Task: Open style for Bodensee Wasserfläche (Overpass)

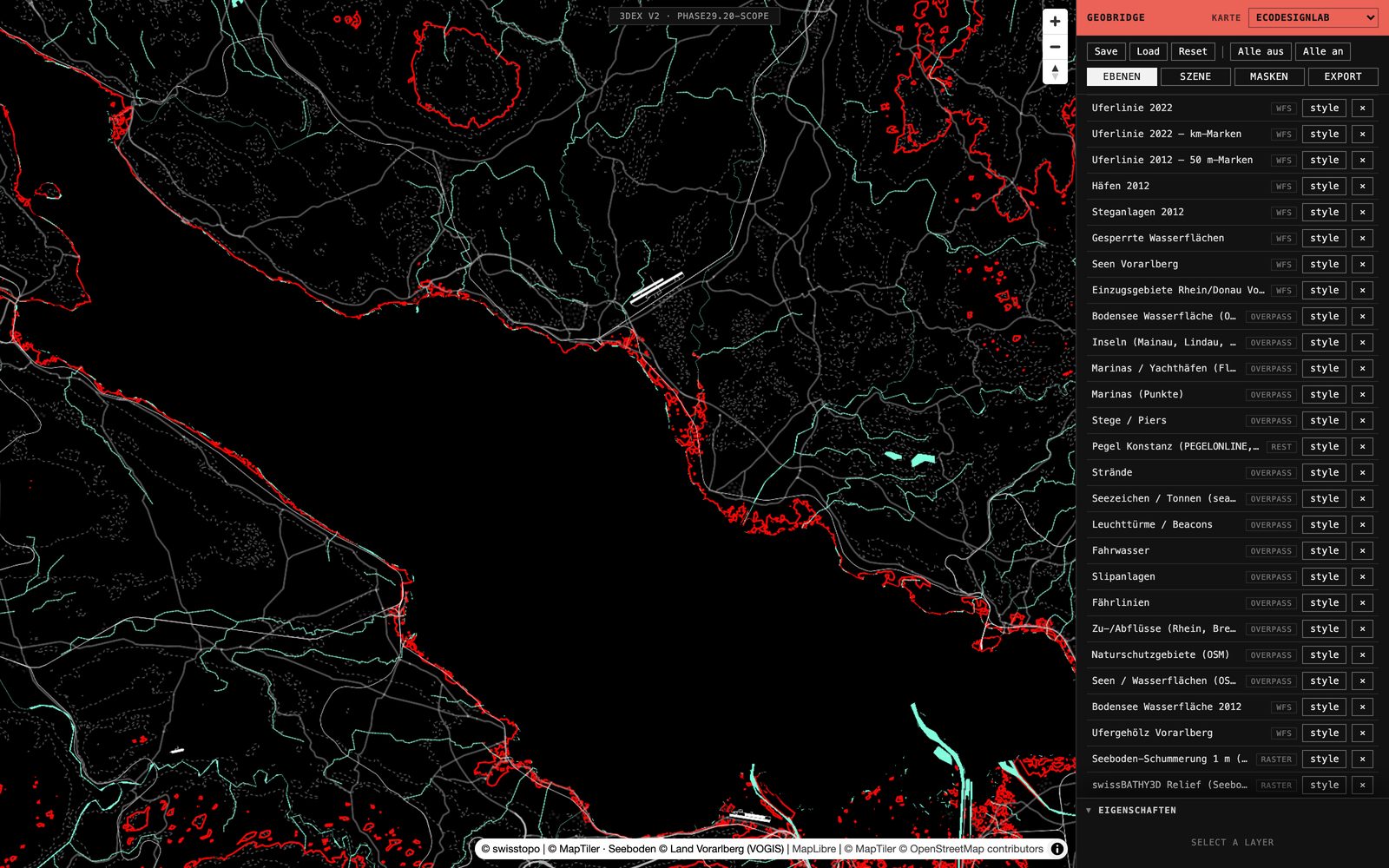Action: point(1325,316)
